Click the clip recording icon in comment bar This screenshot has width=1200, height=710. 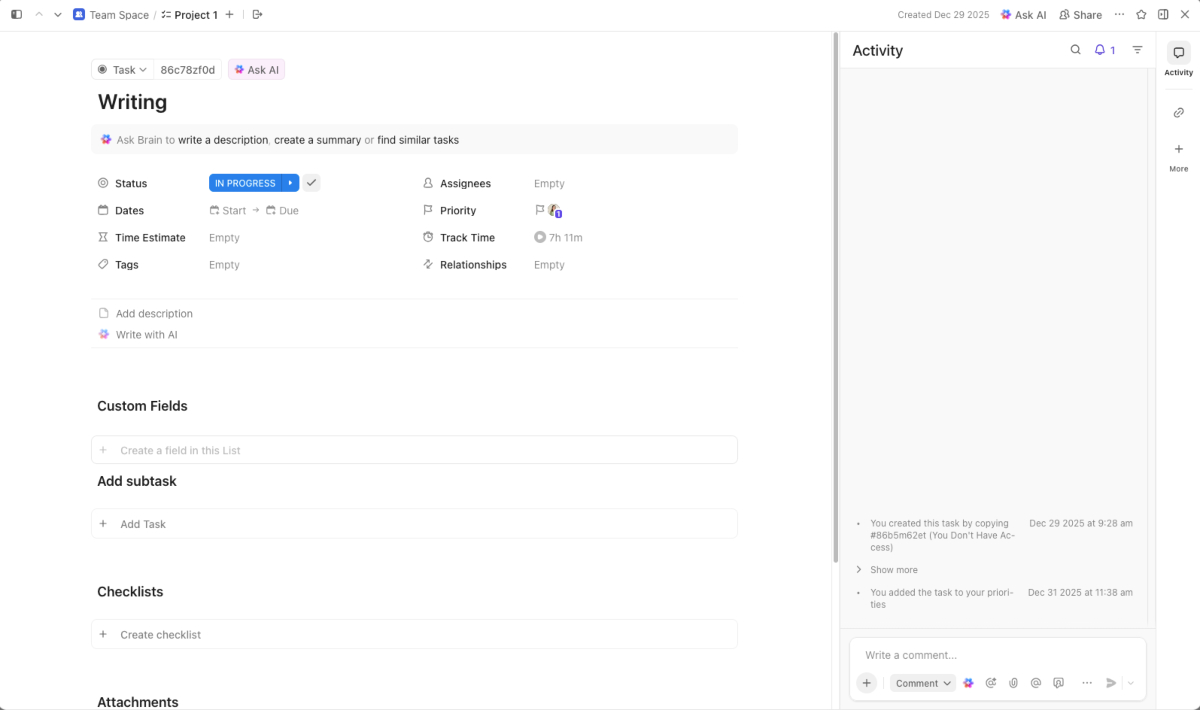1058,682
